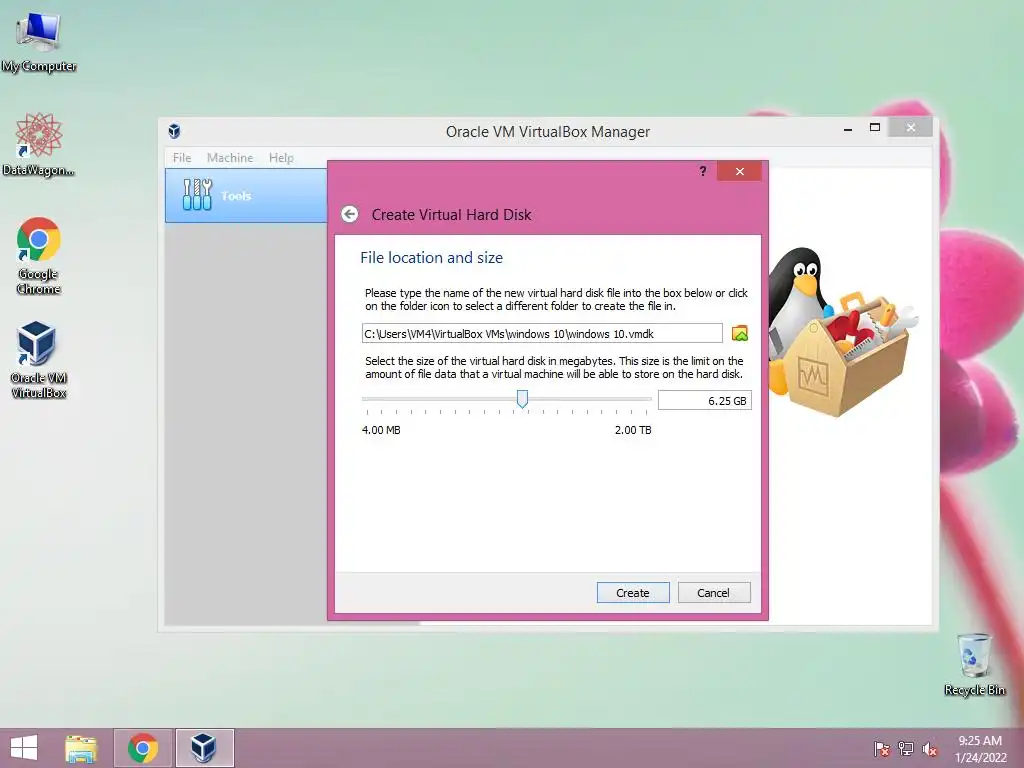The height and width of the screenshot is (768, 1024).
Task: Open the Recycle Bin on desktop
Action: pyautogui.click(x=974, y=664)
